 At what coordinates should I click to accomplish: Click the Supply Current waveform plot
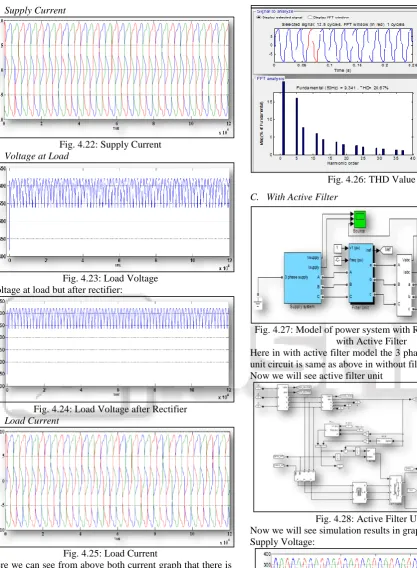(x=116, y=70)
